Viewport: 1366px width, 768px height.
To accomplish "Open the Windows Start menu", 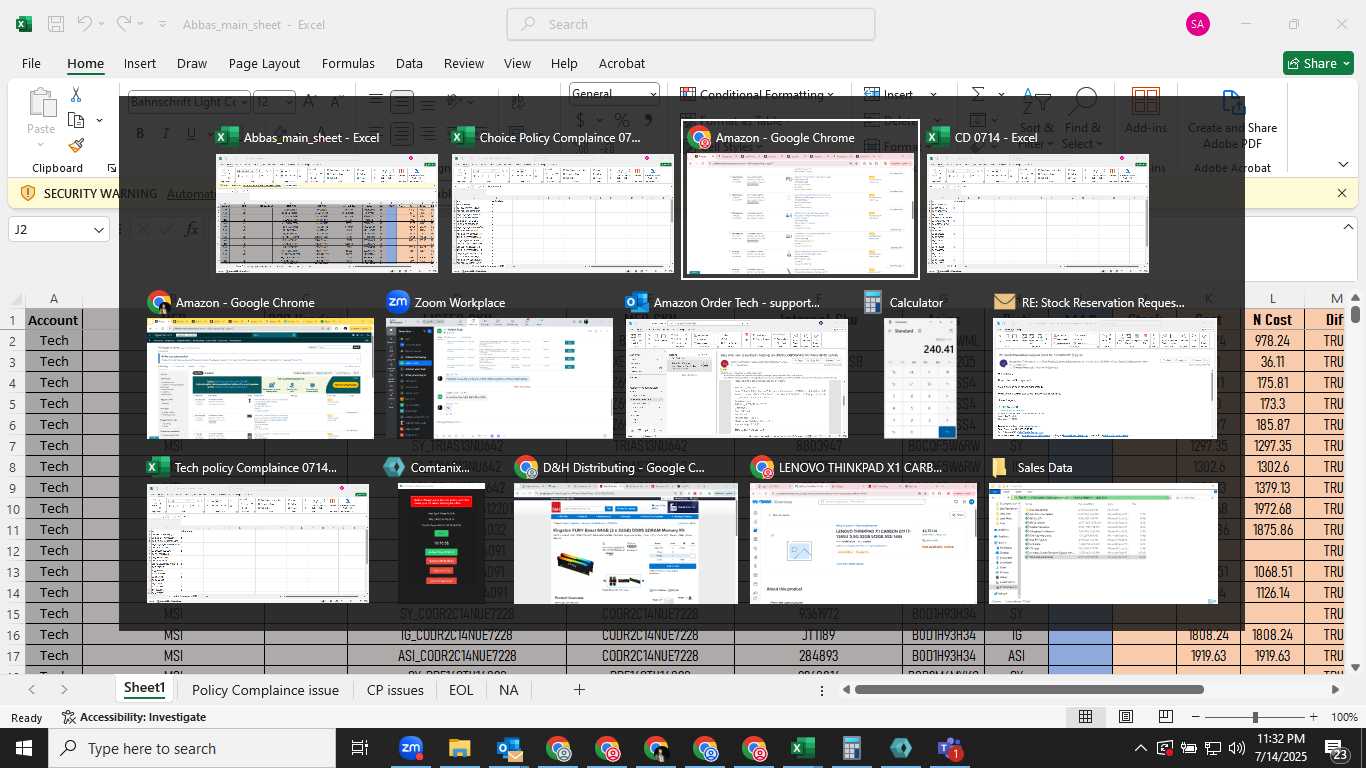I will (x=23, y=748).
